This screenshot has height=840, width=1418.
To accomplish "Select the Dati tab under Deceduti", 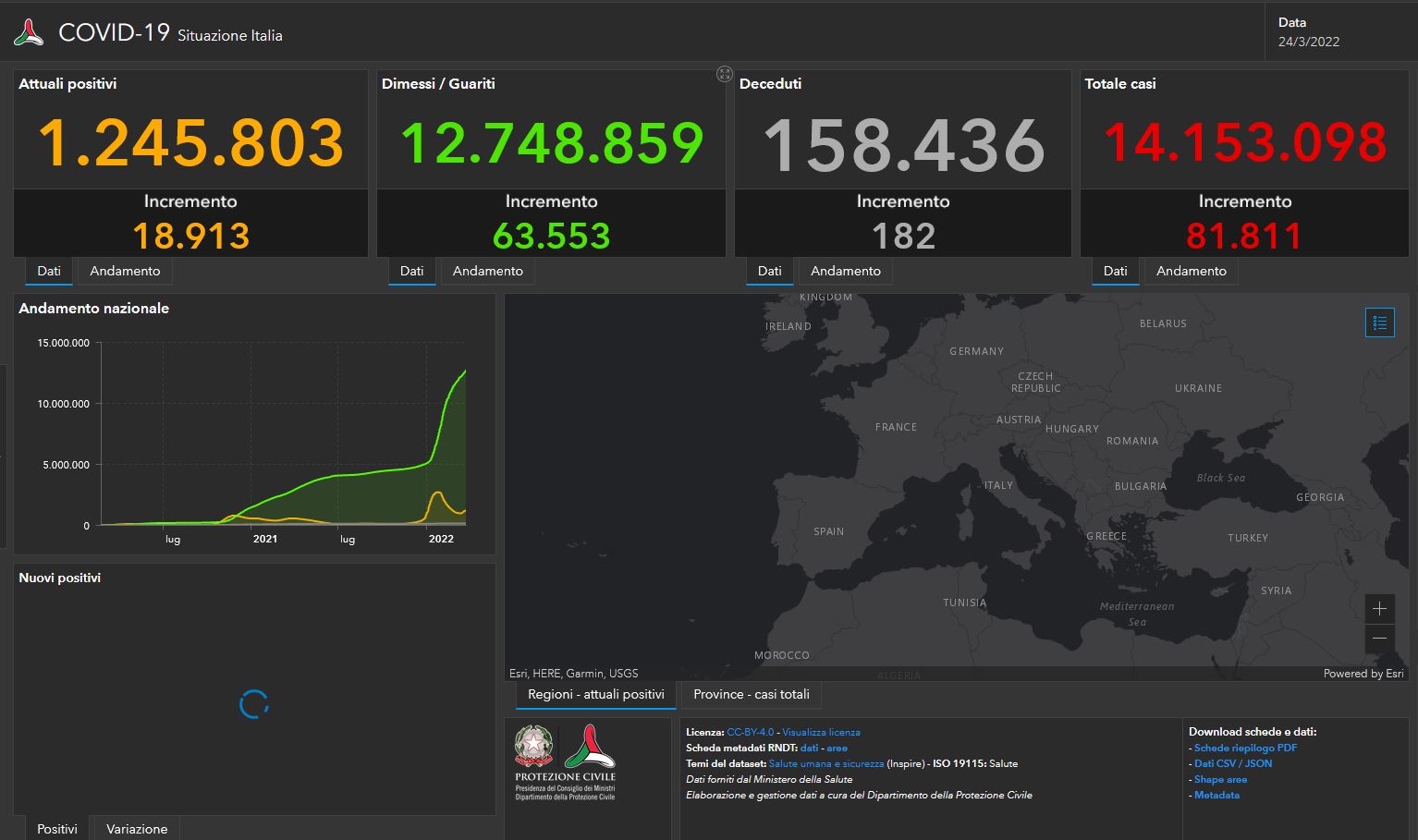I will click(x=769, y=271).
